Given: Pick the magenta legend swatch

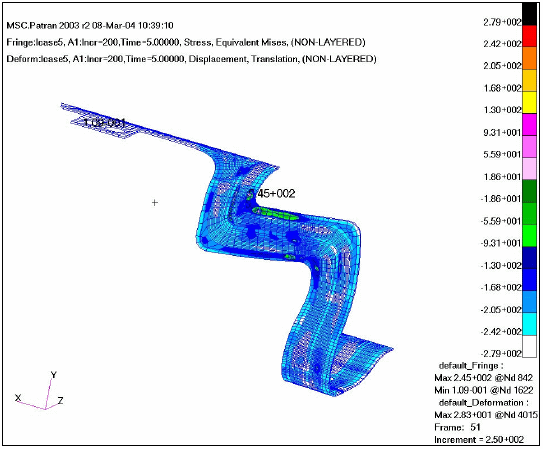Looking at the screenshot, I should (529, 125).
